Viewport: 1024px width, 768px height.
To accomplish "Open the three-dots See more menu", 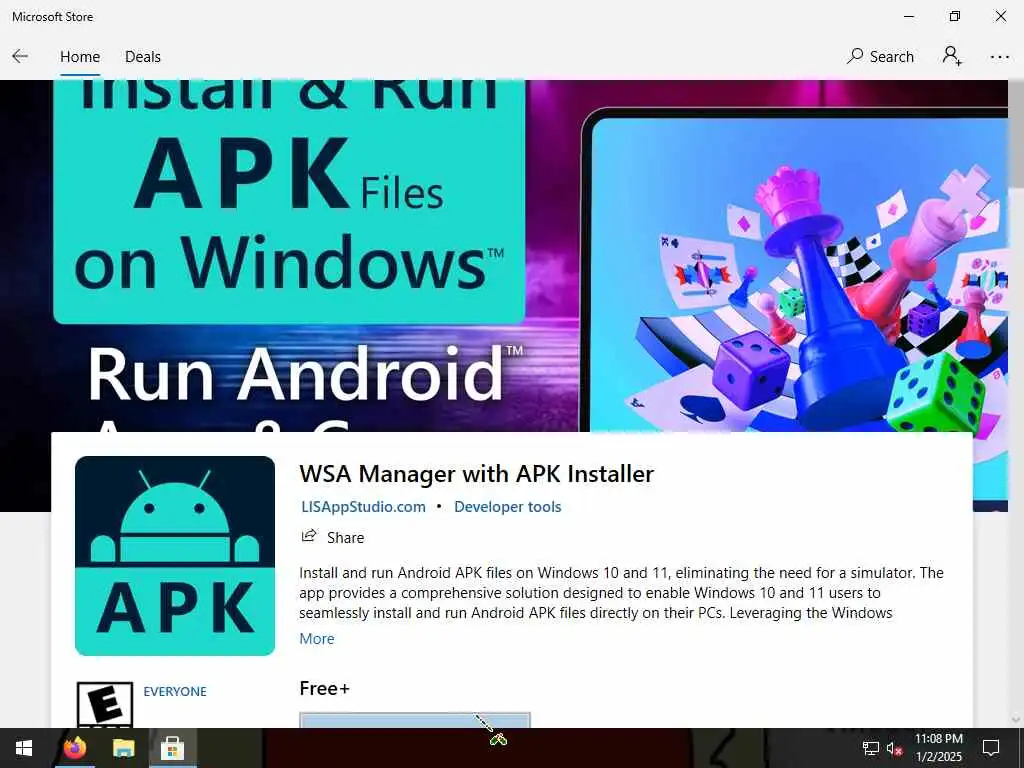I will coord(999,57).
